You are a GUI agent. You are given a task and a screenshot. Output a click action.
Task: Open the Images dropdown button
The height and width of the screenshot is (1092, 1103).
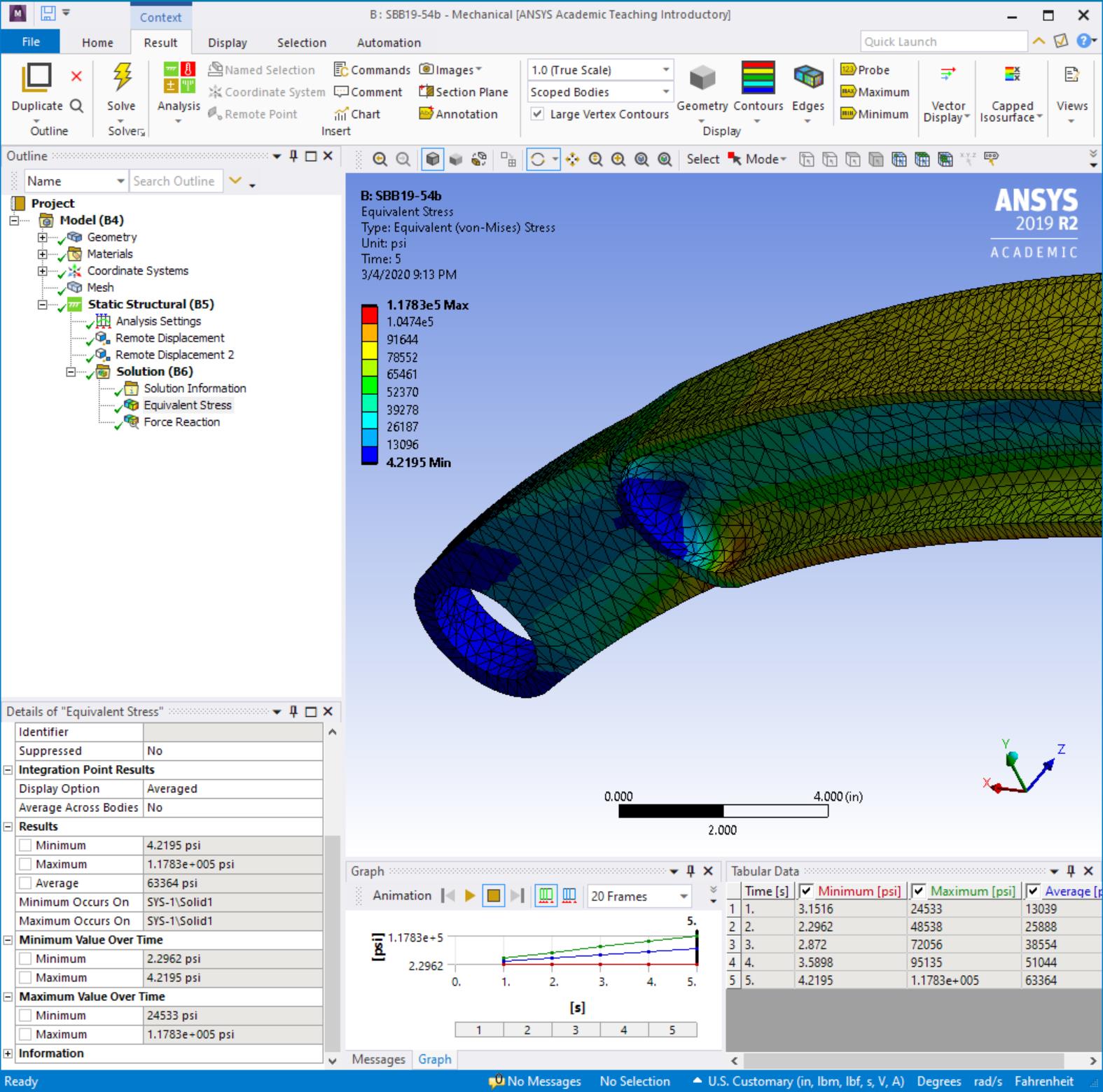point(451,69)
